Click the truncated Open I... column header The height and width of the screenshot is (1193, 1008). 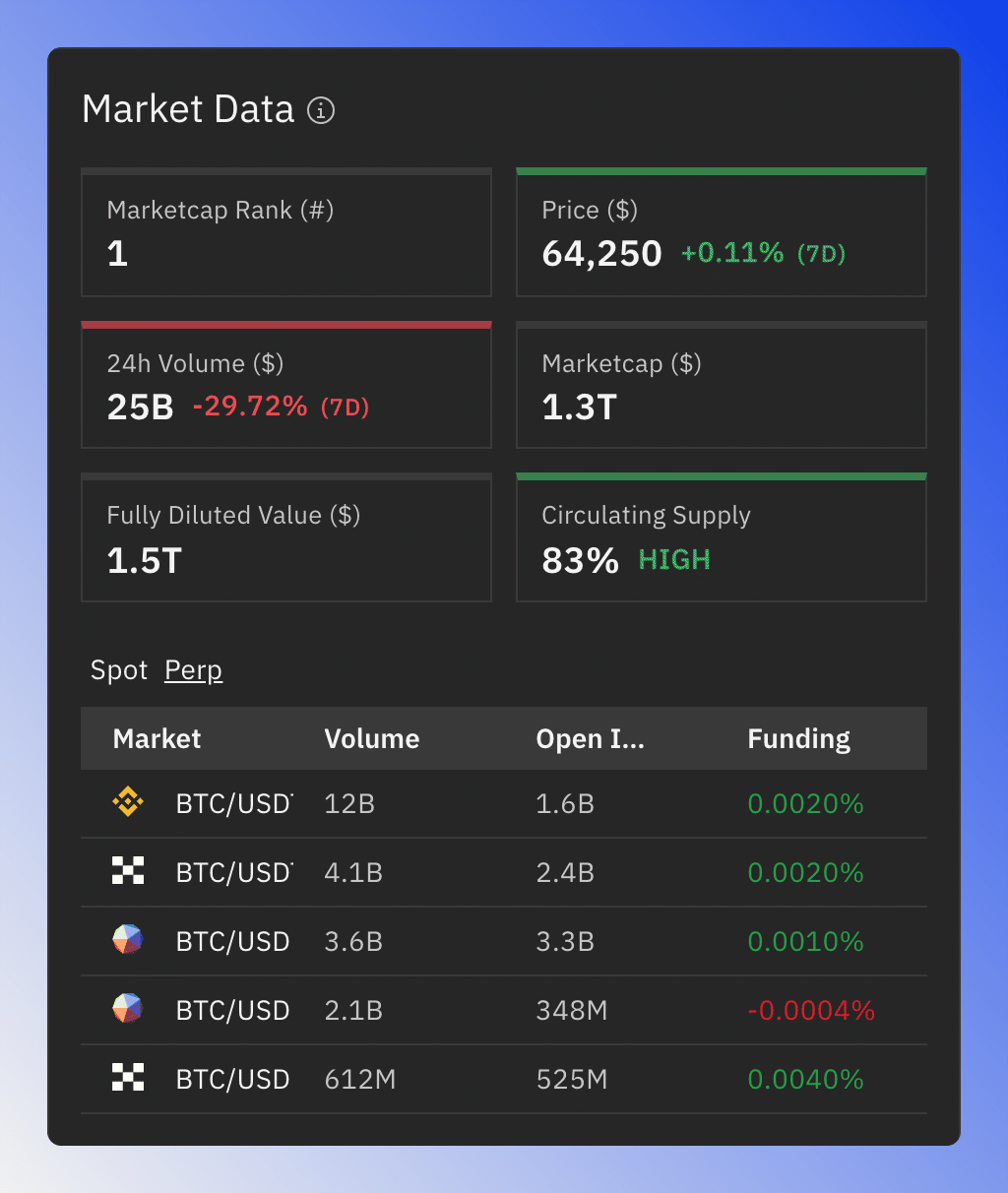[590, 738]
